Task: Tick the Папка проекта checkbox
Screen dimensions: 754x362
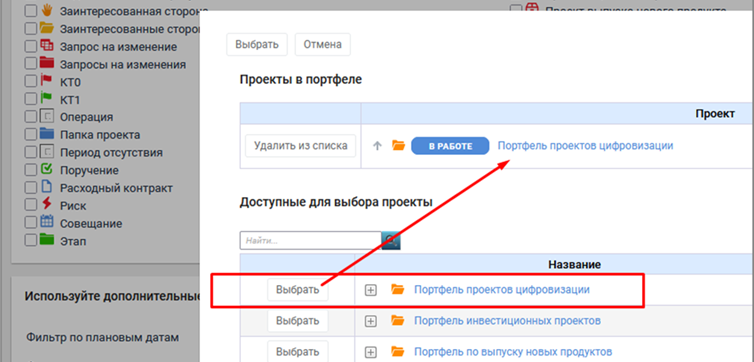Action: pos(31,135)
